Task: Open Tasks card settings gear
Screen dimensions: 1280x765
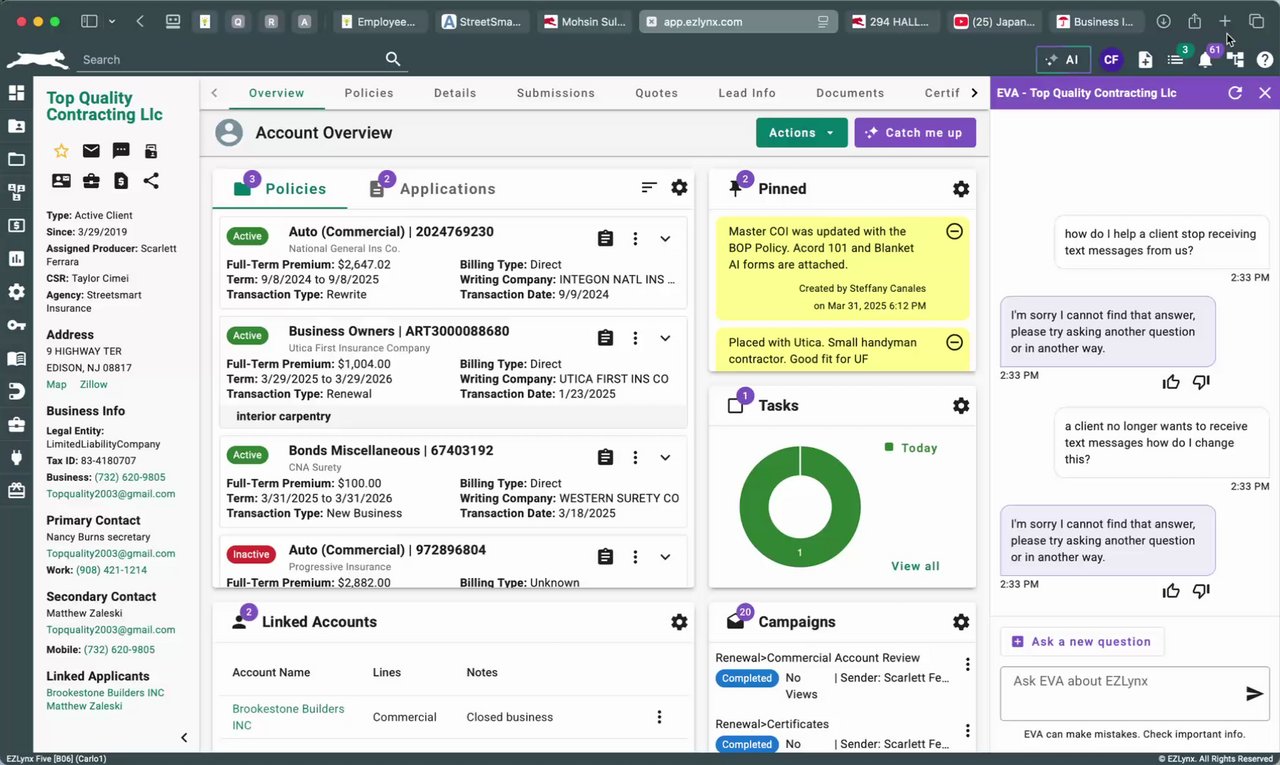Action: (x=961, y=405)
